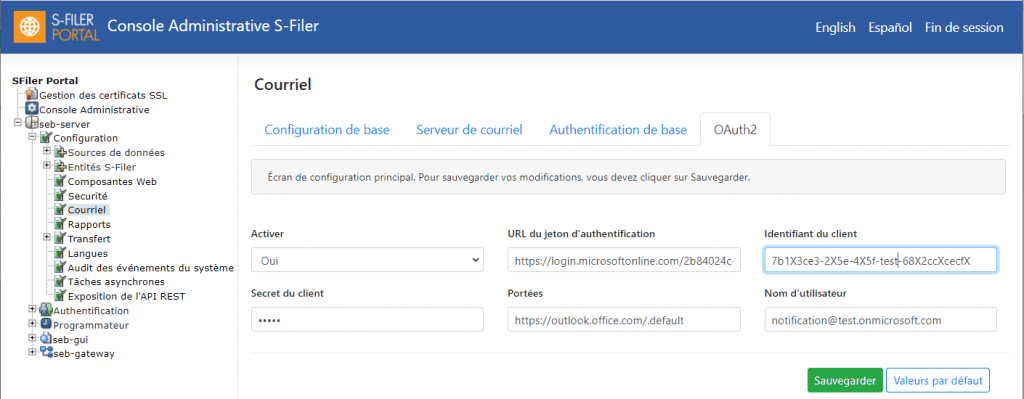Click the seb-gateway node icon

[46, 353]
